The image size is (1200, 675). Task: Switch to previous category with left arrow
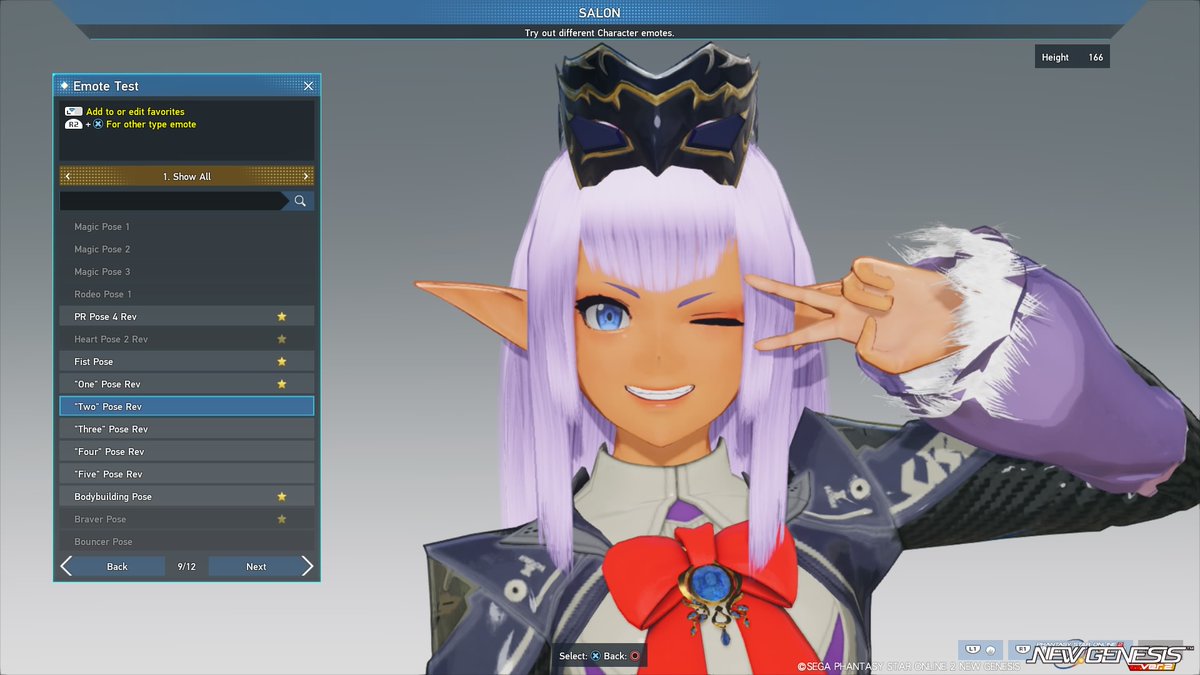coord(67,177)
